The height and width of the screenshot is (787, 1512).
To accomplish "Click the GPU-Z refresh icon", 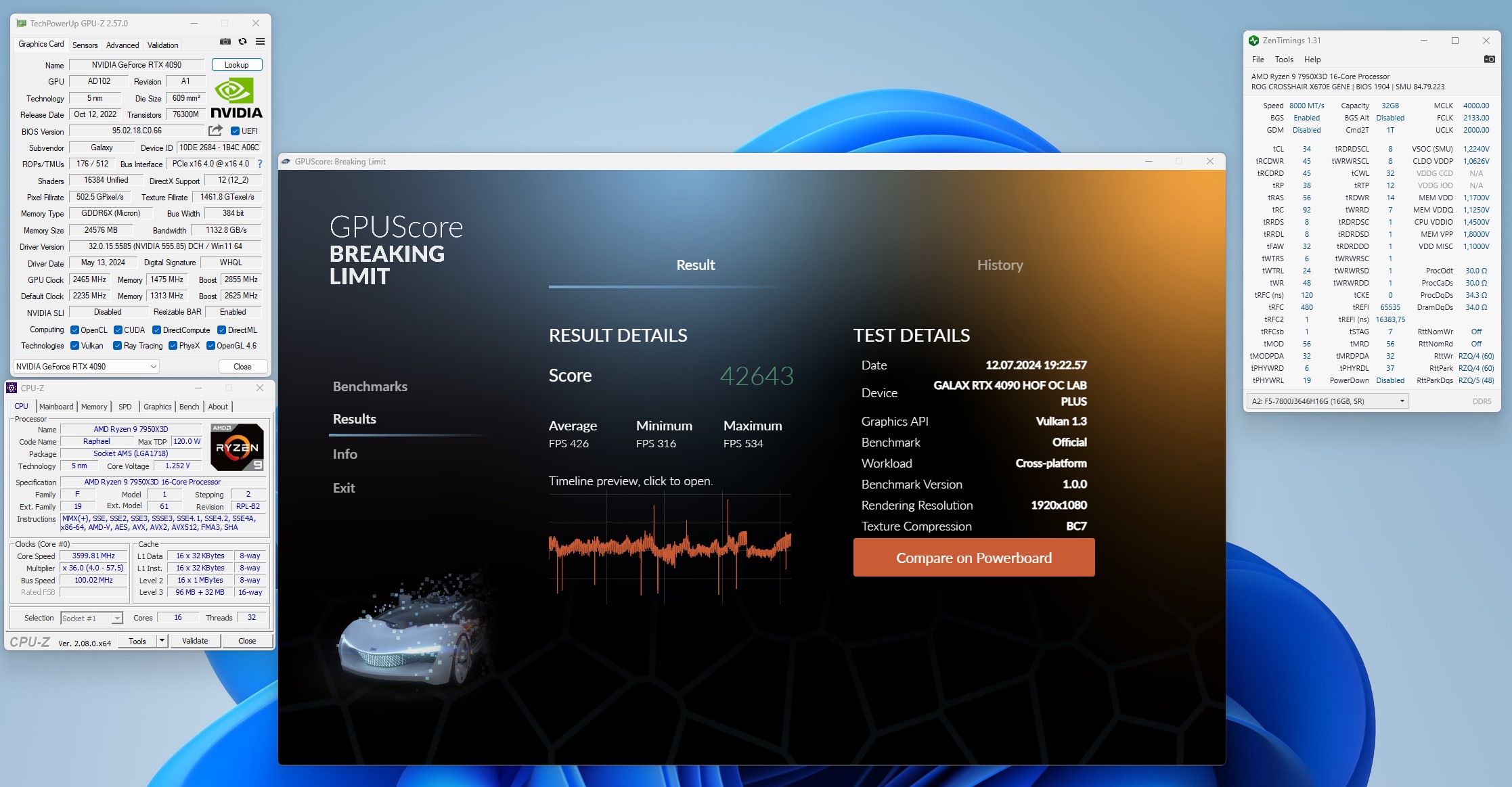I will click(242, 42).
